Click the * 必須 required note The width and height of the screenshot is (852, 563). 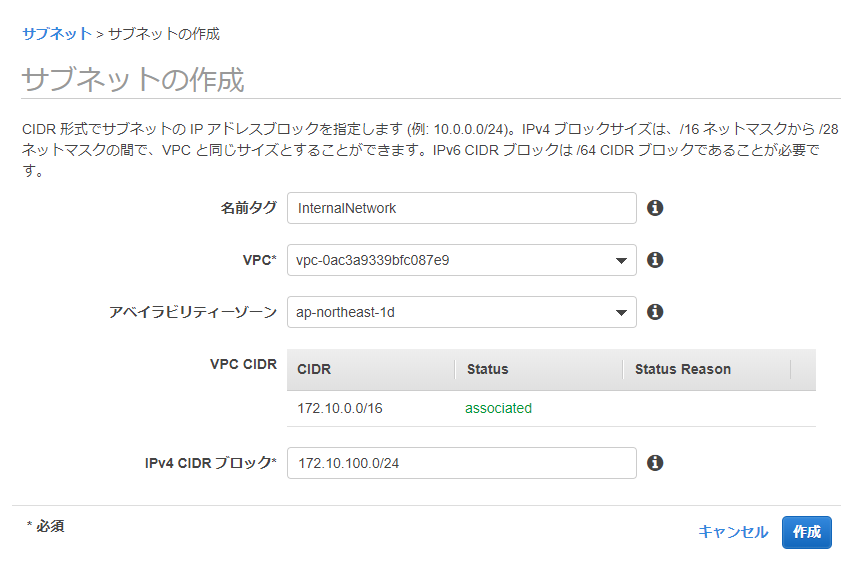click(46, 526)
